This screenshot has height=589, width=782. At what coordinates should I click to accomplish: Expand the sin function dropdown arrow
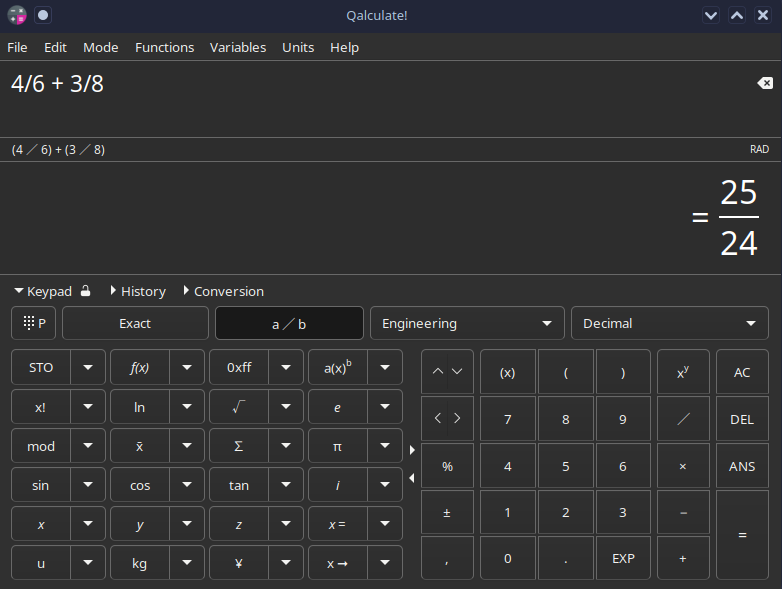[x=88, y=485]
